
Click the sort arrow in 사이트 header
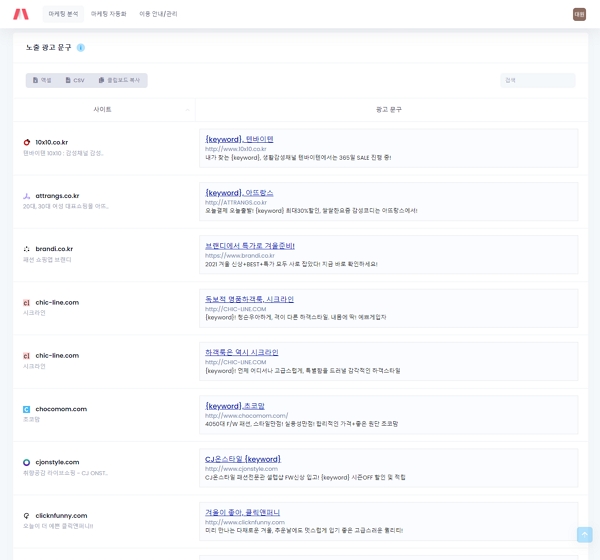click(188, 110)
